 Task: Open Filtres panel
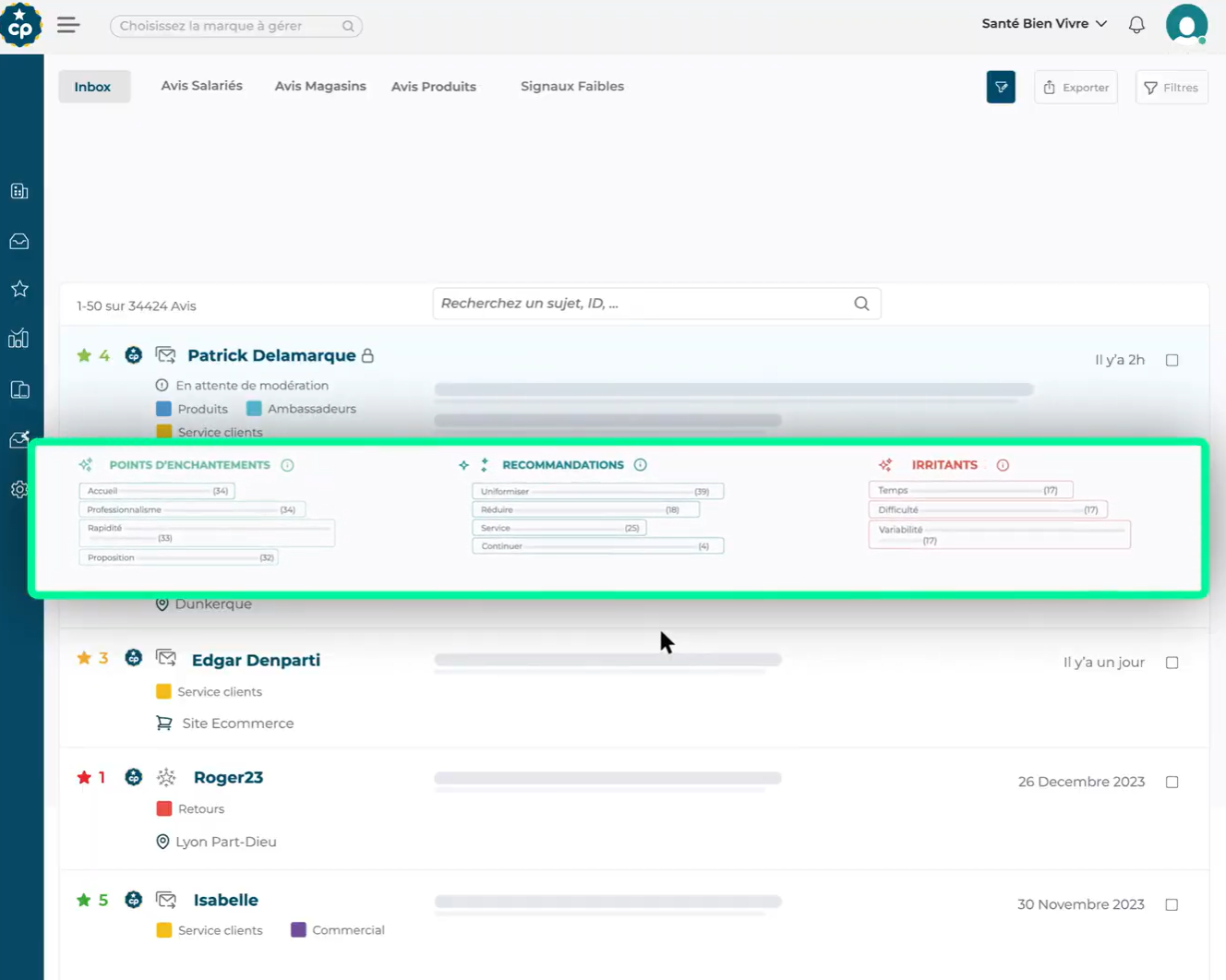[1171, 87]
